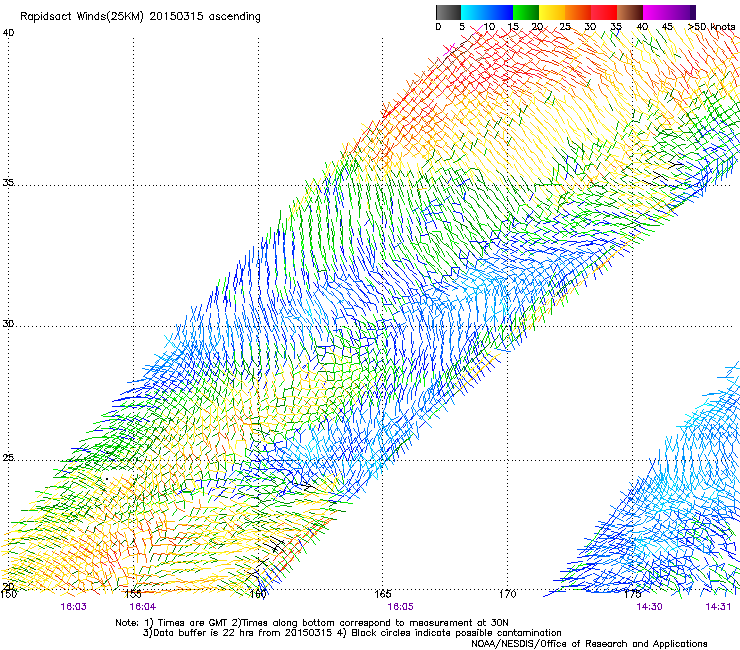Click the purple time label 16:05
The width and height of the screenshot is (740, 650).
tap(400, 607)
